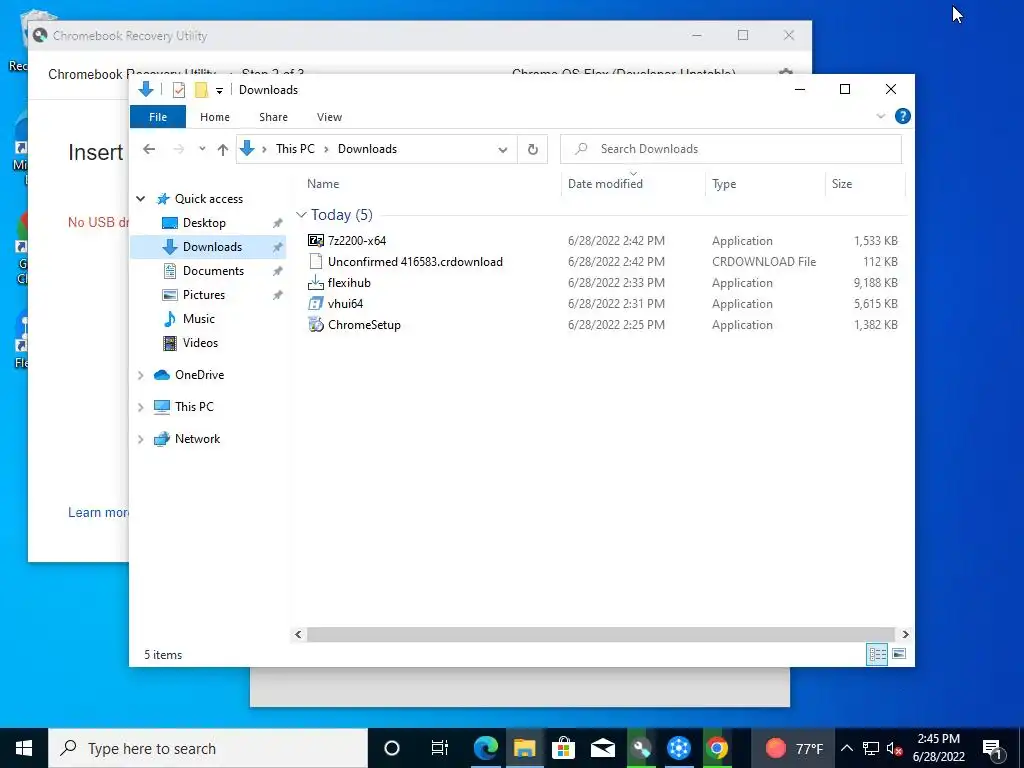Open the Windows Start menu
This screenshot has width=1024, height=768.
coord(24,748)
